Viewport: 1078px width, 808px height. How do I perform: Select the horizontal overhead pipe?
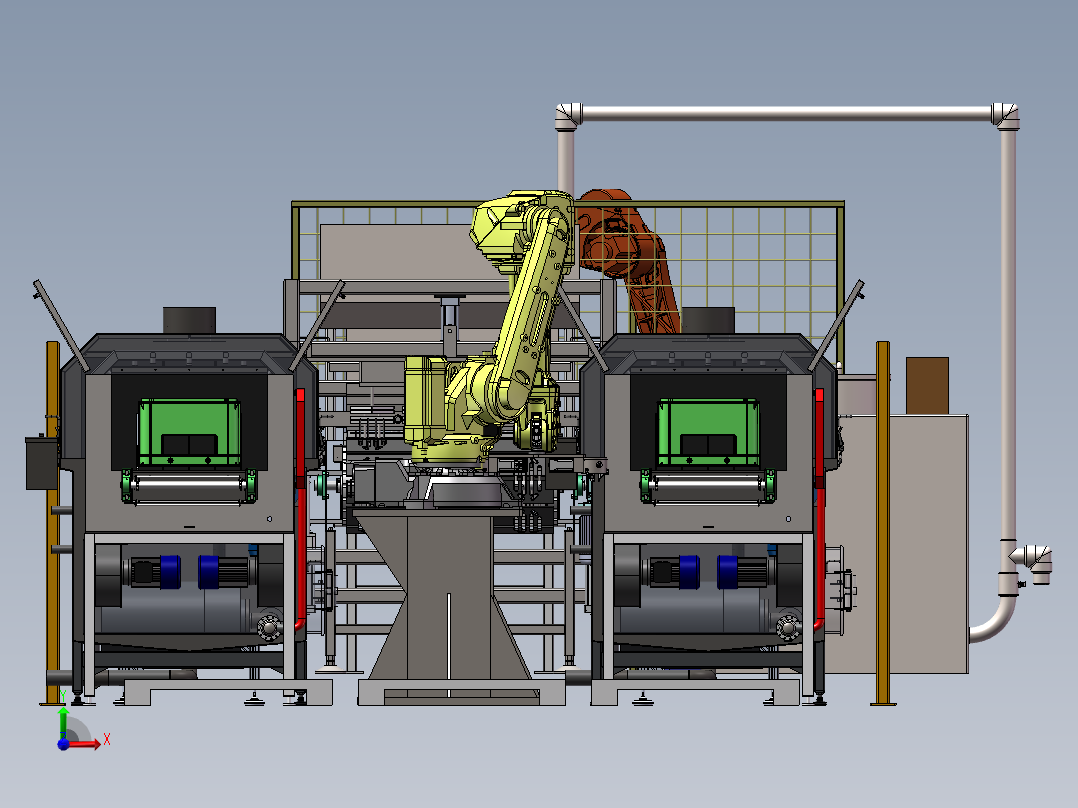pos(786,113)
